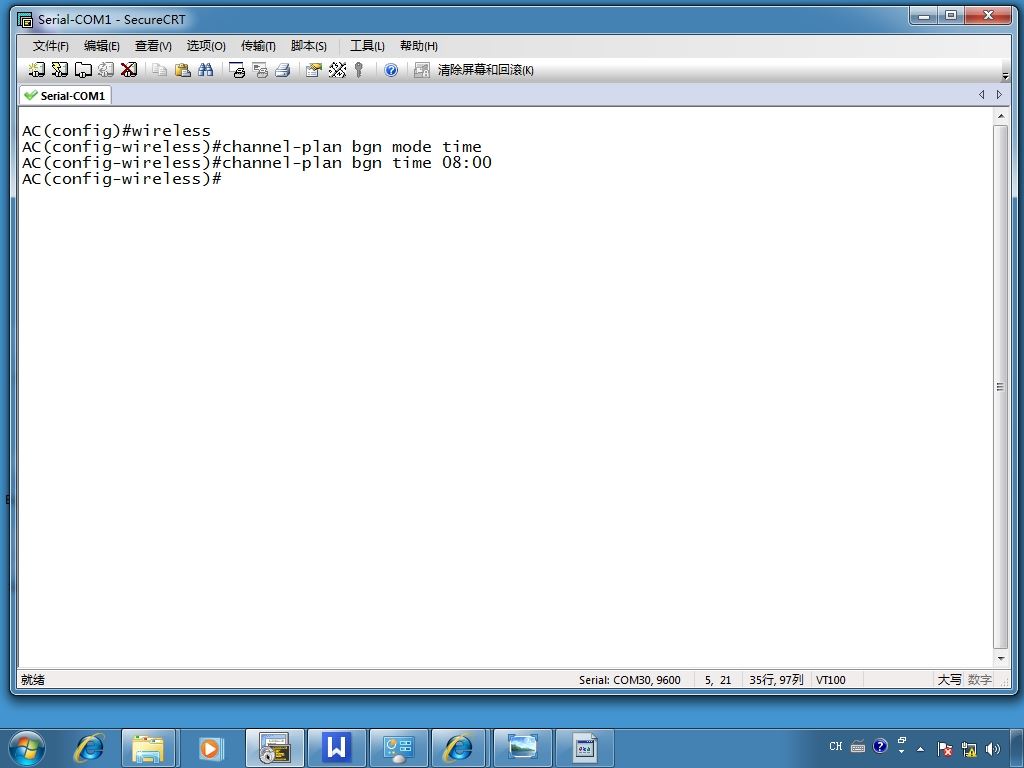Click the tab scroll right arrow
Screen dimensions: 1024x768
999,95
